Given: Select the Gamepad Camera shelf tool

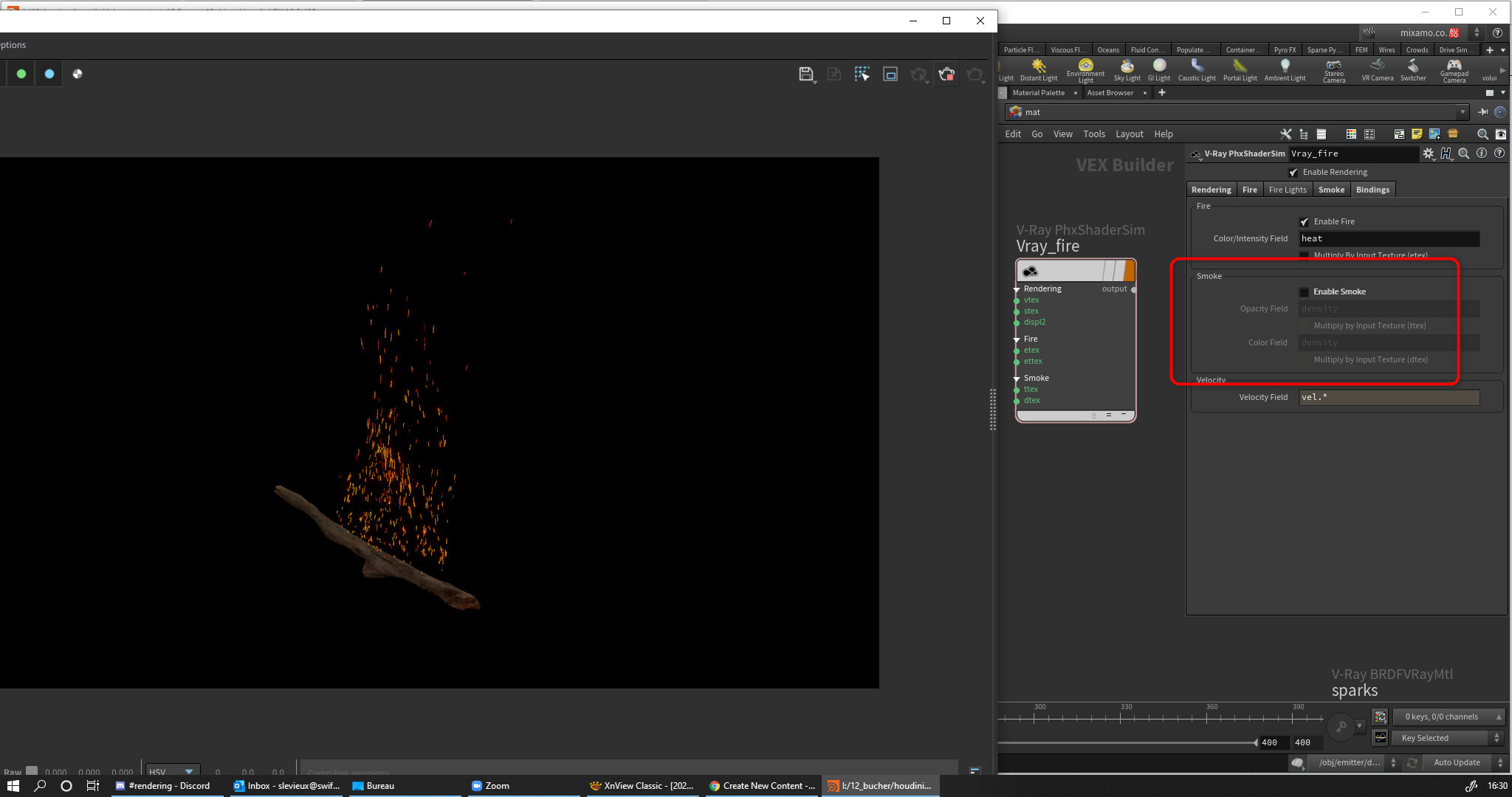Looking at the screenshot, I should coord(1454,71).
